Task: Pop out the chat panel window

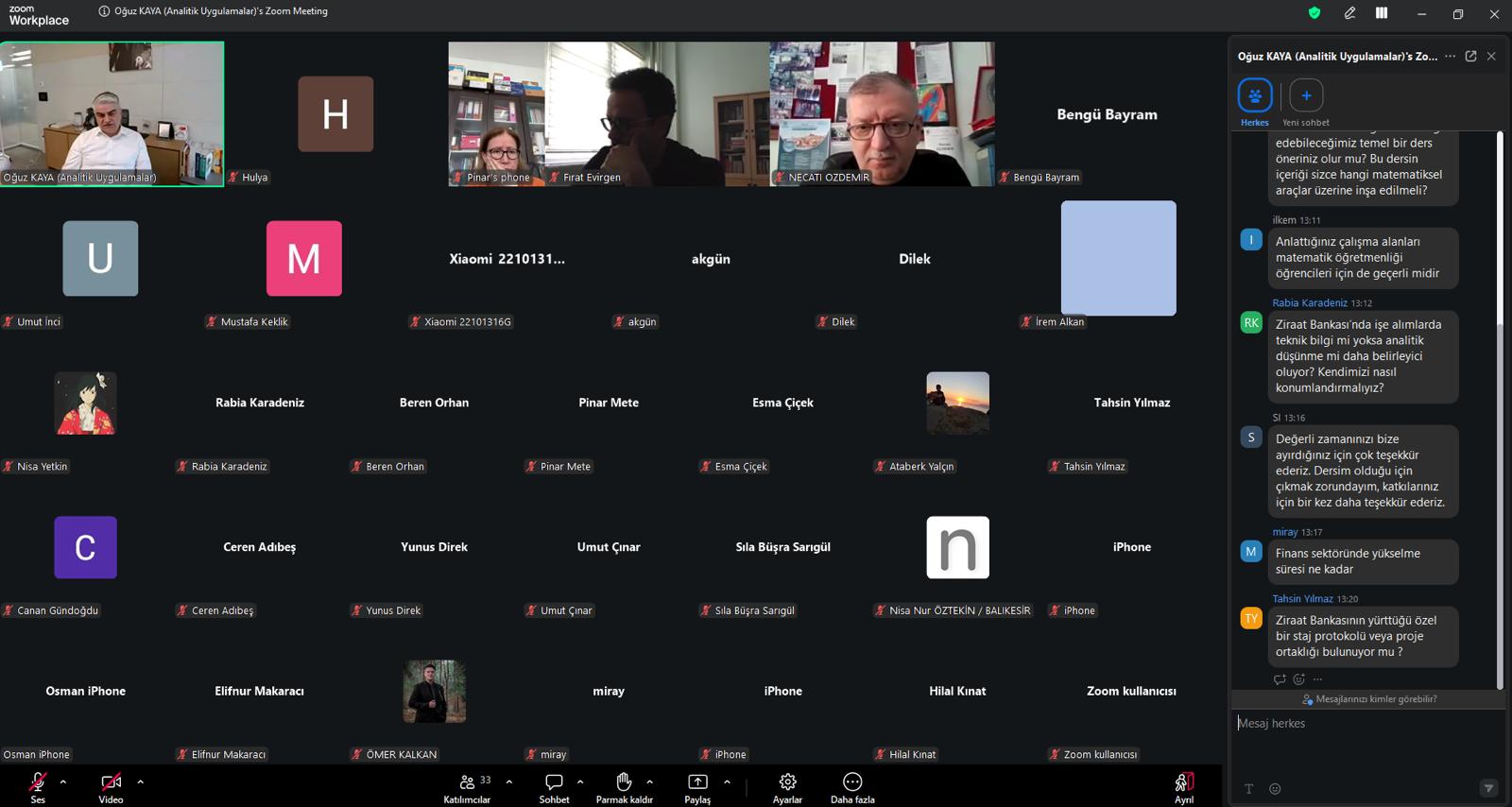Action: pos(1470,56)
